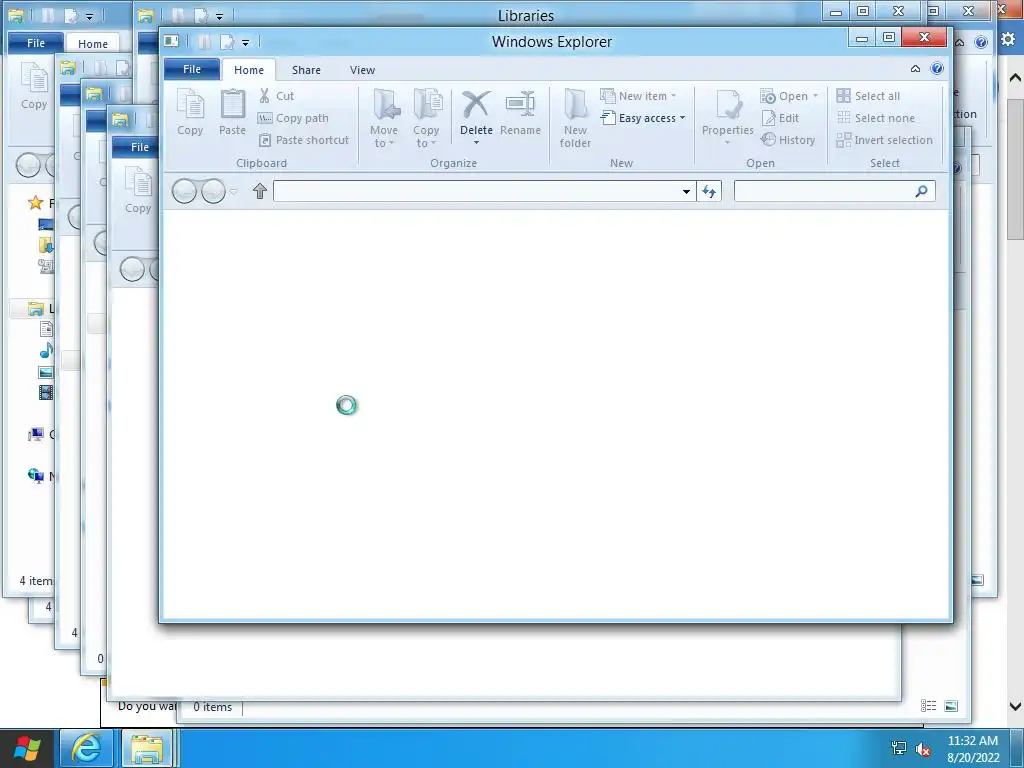Click the Forward navigation button in Windows Explorer
Image resolution: width=1024 pixels, height=768 pixels.
(214, 191)
